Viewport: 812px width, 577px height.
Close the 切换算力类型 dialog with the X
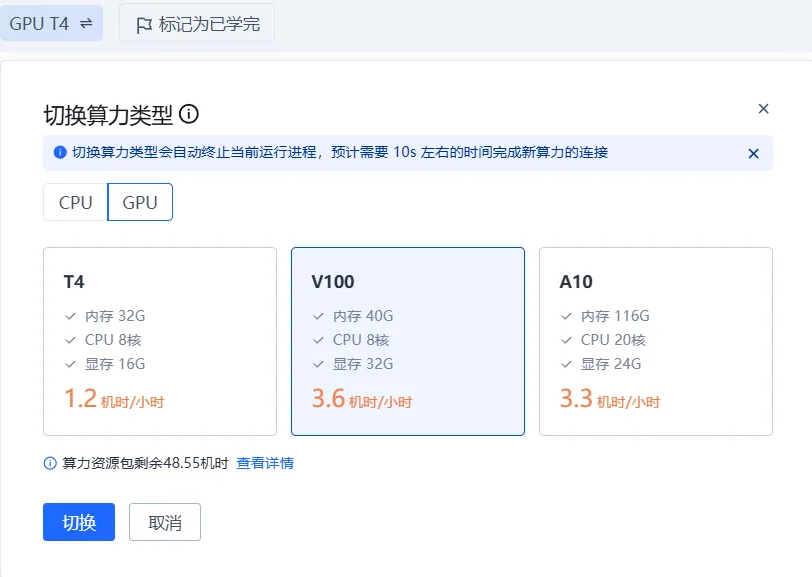(x=763, y=109)
